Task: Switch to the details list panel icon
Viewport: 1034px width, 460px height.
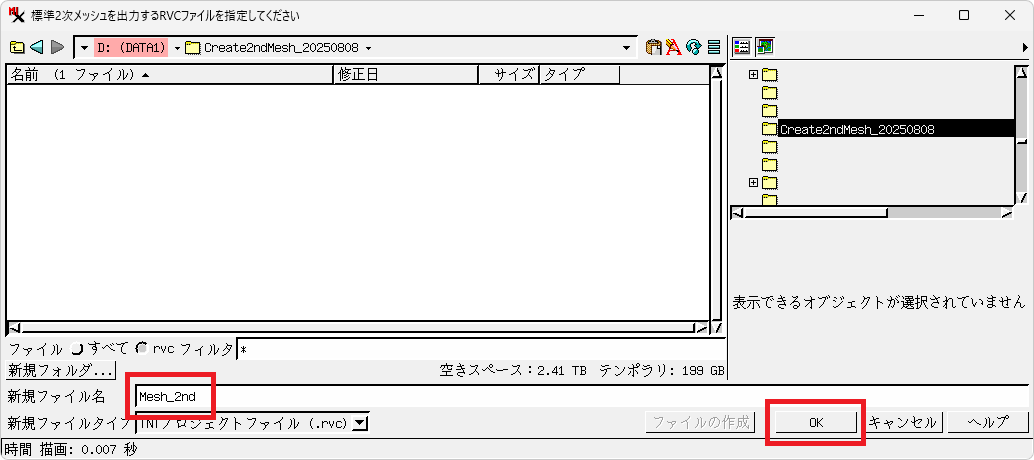Action: point(742,47)
